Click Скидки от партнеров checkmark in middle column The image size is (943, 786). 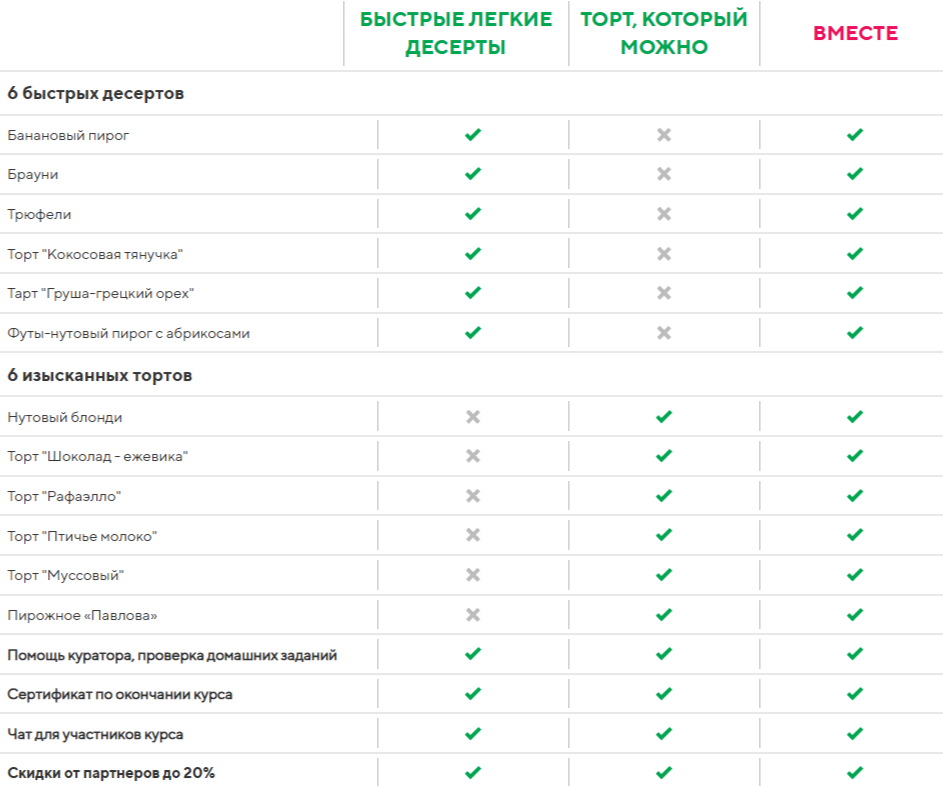pyautogui.click(x=663, y=773)
